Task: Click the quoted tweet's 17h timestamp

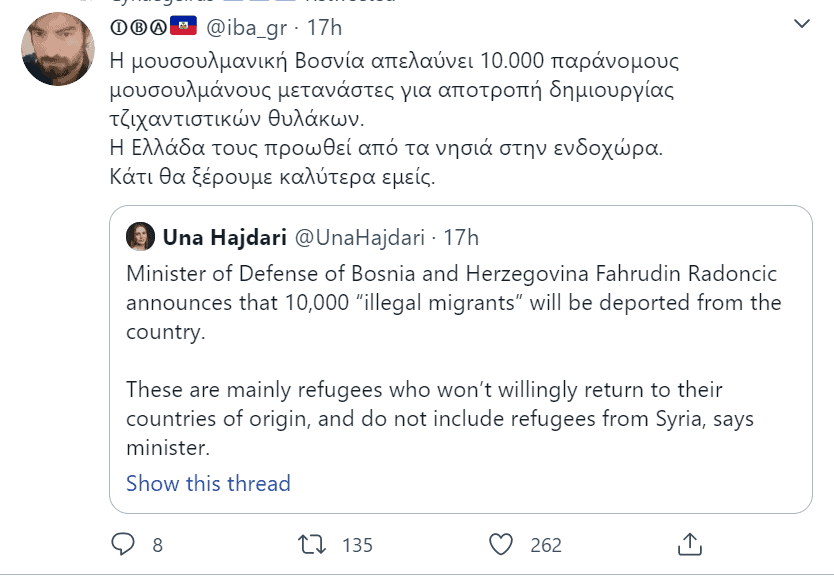Action: 461,238
